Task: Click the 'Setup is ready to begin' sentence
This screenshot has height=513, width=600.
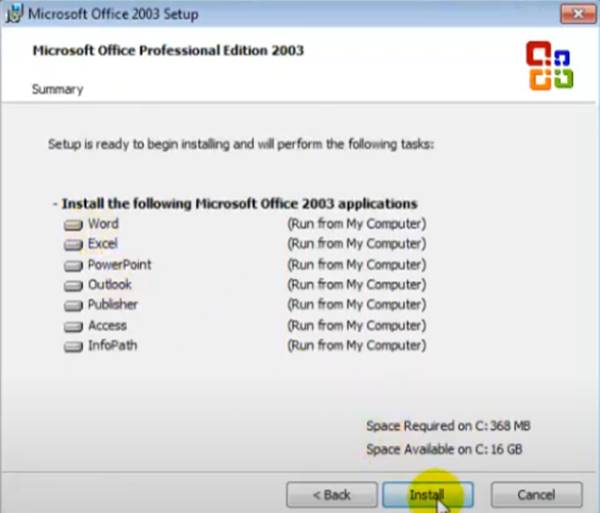Action: [241, 144]
